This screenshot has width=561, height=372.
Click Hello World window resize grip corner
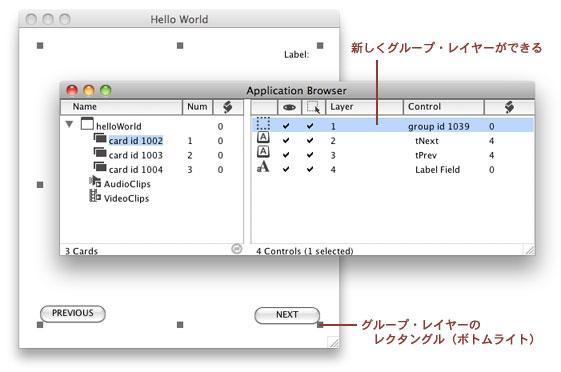click(x=334, y=342)
